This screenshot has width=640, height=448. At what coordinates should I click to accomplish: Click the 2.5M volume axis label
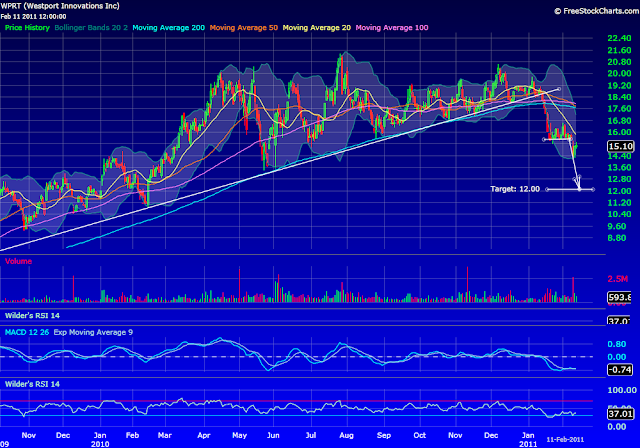618,279
